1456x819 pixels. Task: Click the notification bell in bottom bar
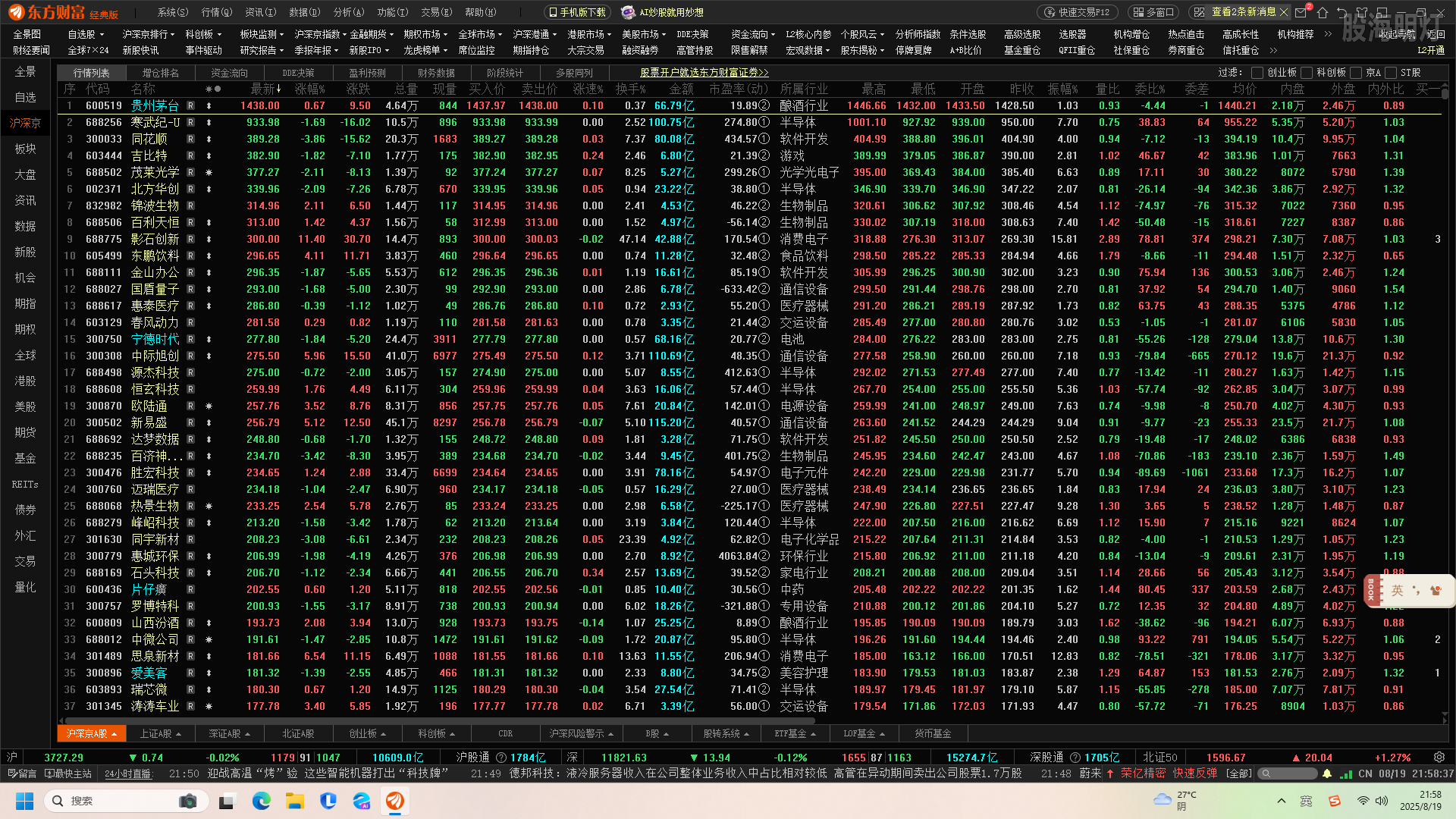click(x=1327, y=773)
